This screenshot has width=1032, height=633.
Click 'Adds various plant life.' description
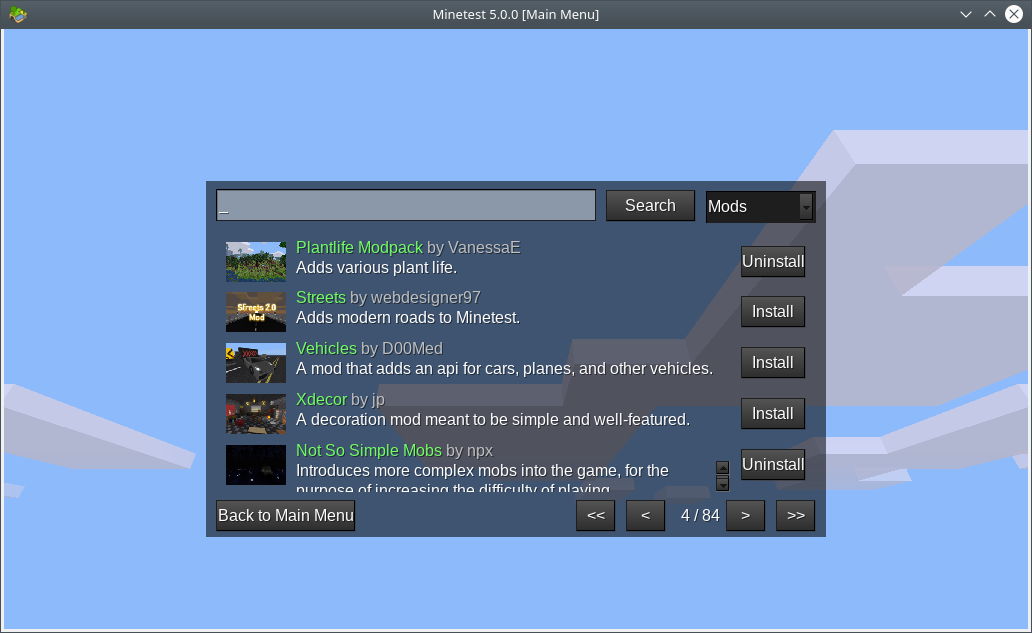click(x=376, y=268)
